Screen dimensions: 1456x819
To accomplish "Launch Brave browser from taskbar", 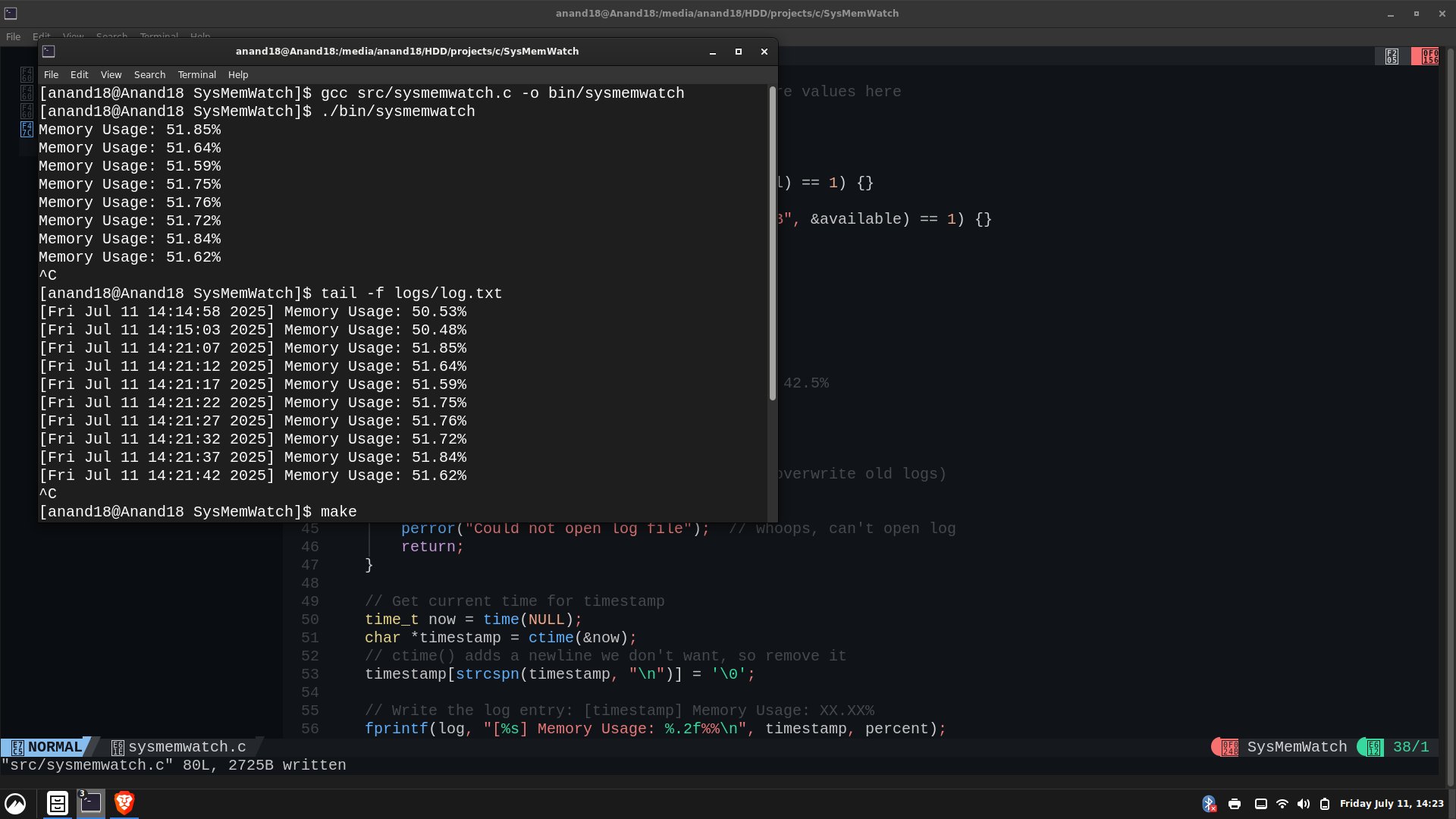I will pyautogui.click(x=124, y=803).
